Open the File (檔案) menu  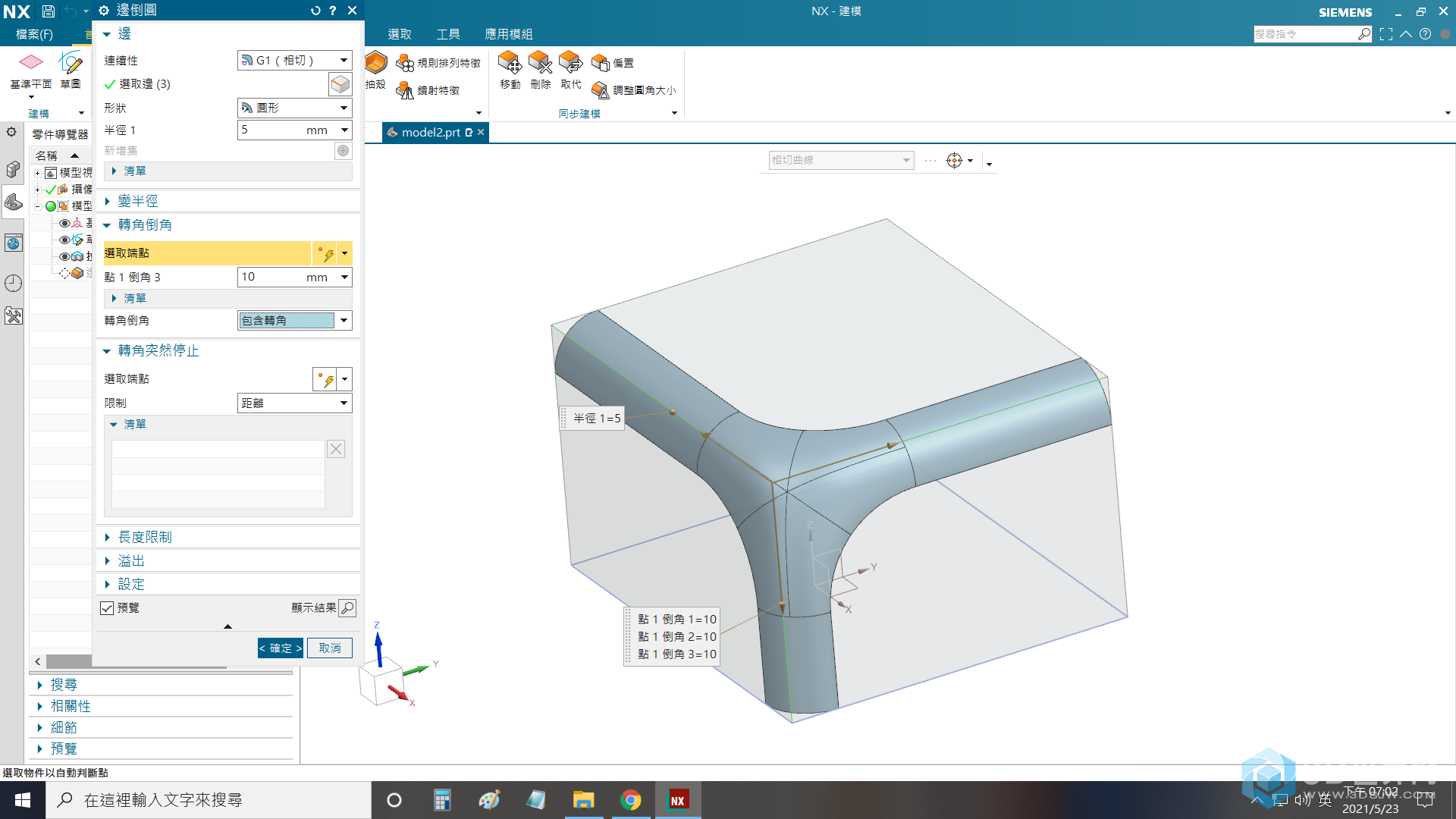(35, 34)
